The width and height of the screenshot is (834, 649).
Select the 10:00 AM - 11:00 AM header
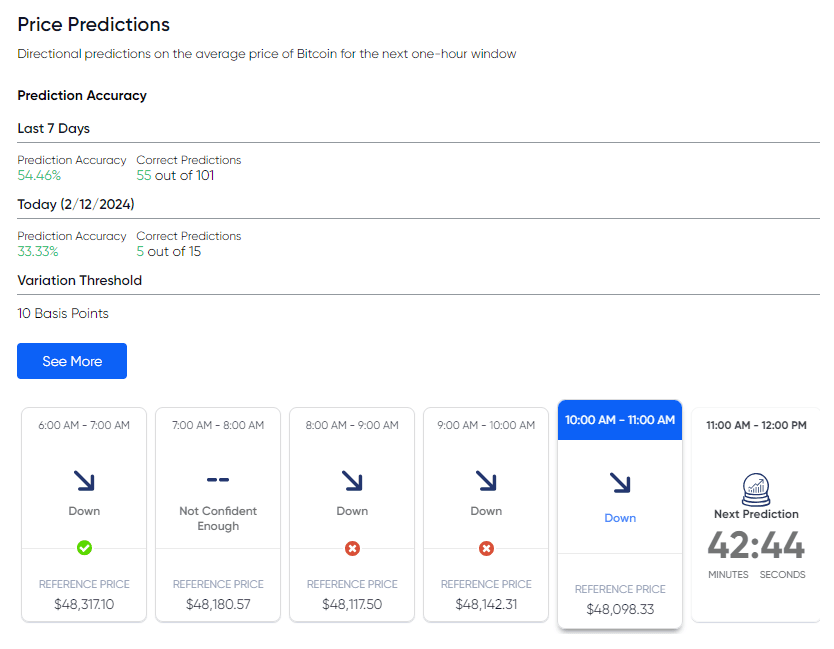(620, 420)
